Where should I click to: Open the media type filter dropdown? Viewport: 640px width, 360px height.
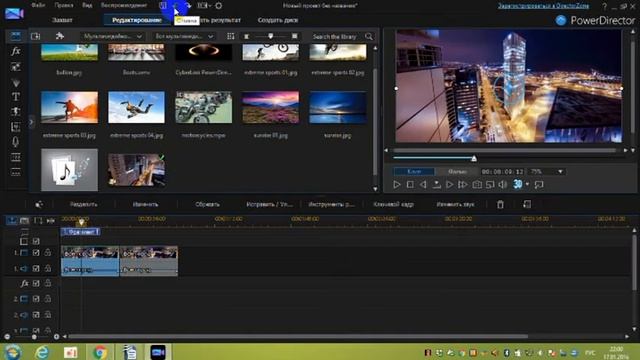coord(112,36)
